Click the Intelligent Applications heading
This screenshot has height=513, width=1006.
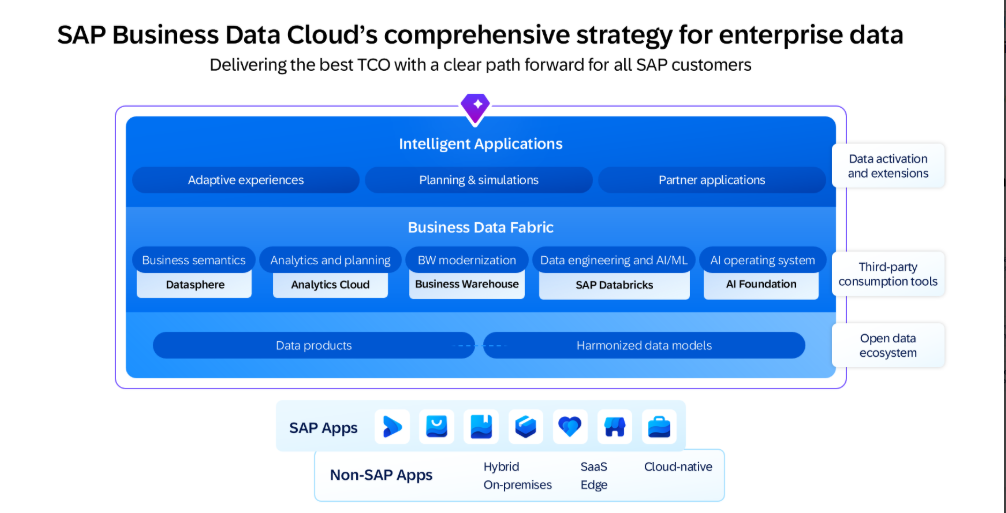tap(481, 144)
